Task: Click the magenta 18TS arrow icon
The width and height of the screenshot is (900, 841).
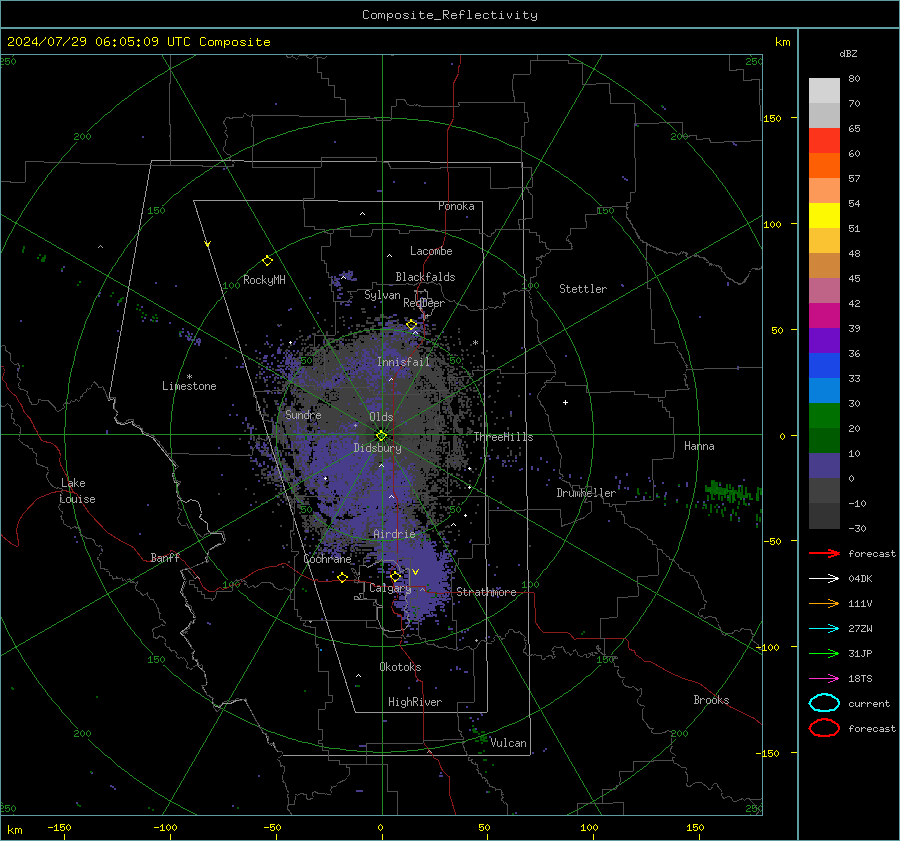Action: pos(824,679)
